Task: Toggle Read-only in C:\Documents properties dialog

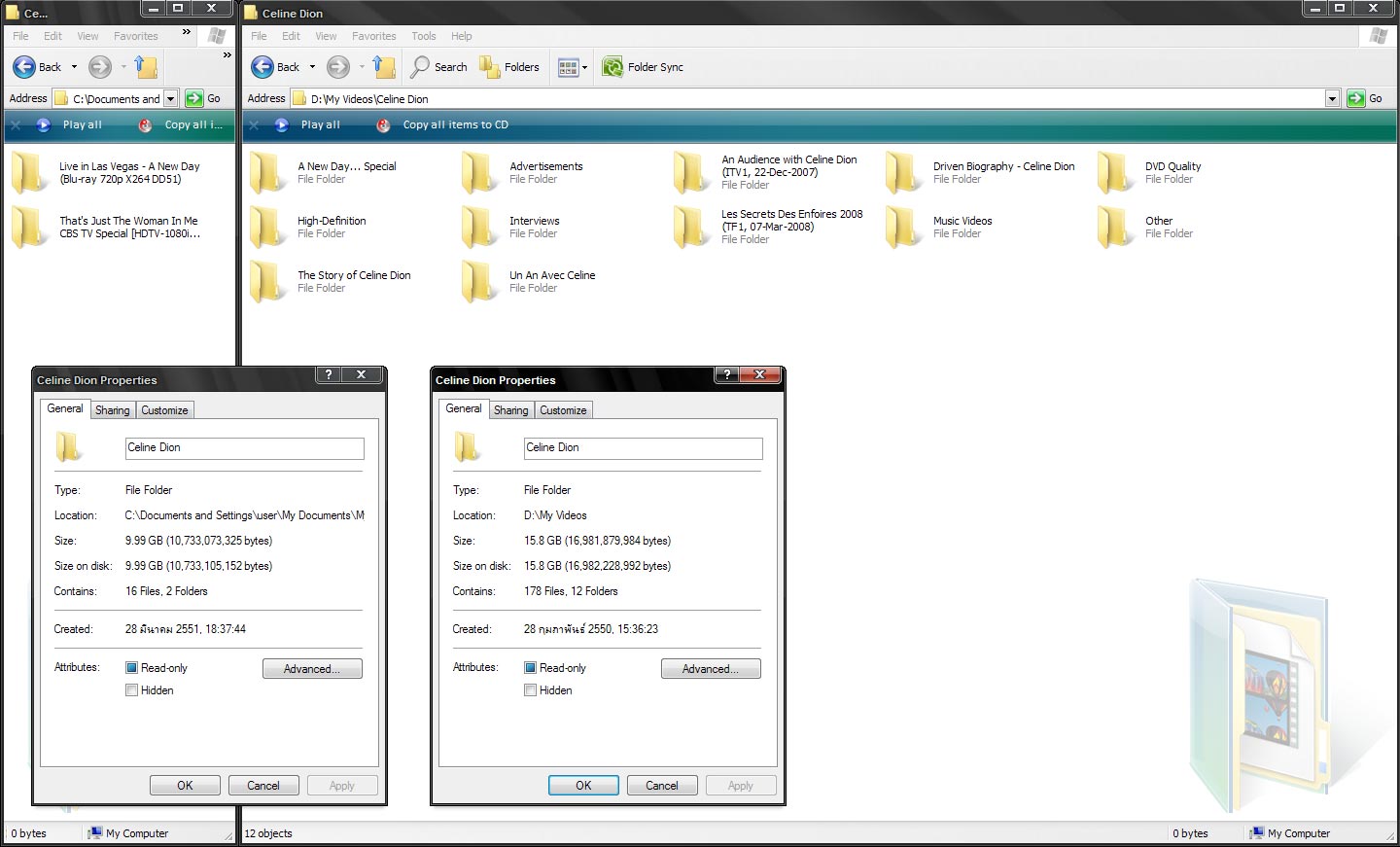Action: (x=131, y=668)
